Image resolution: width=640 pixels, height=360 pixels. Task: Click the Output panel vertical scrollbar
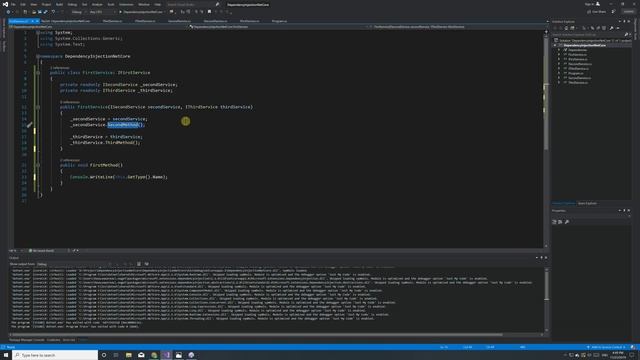coord(547,300)
